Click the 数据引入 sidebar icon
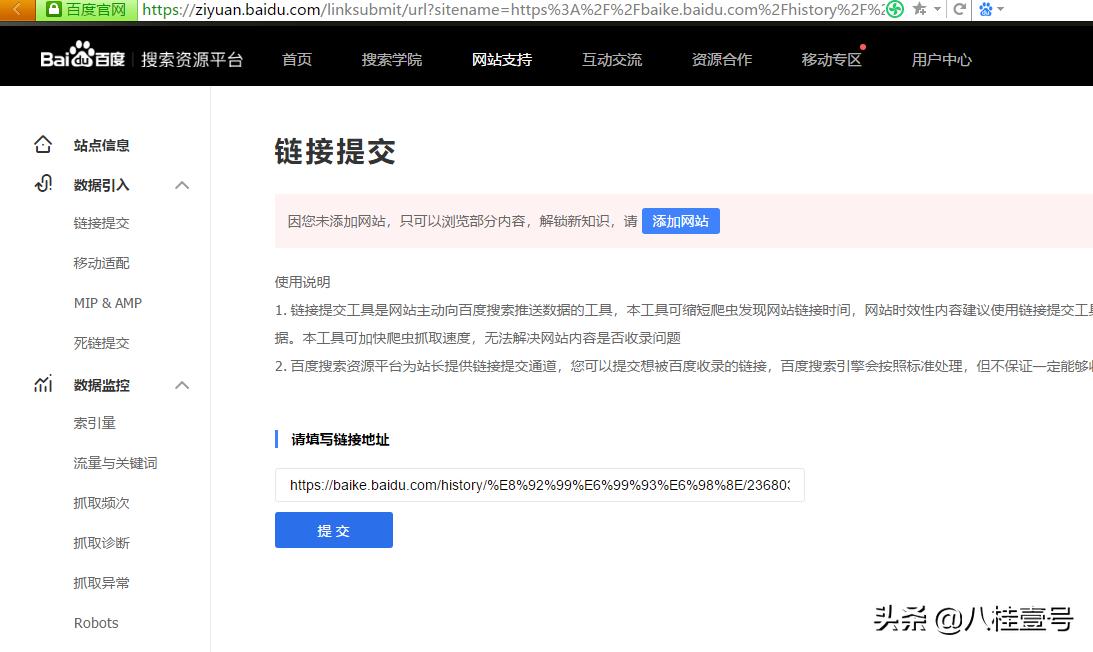Image resolution: width=1093 pixels, height=652 pixels. (x=43, y=184)
